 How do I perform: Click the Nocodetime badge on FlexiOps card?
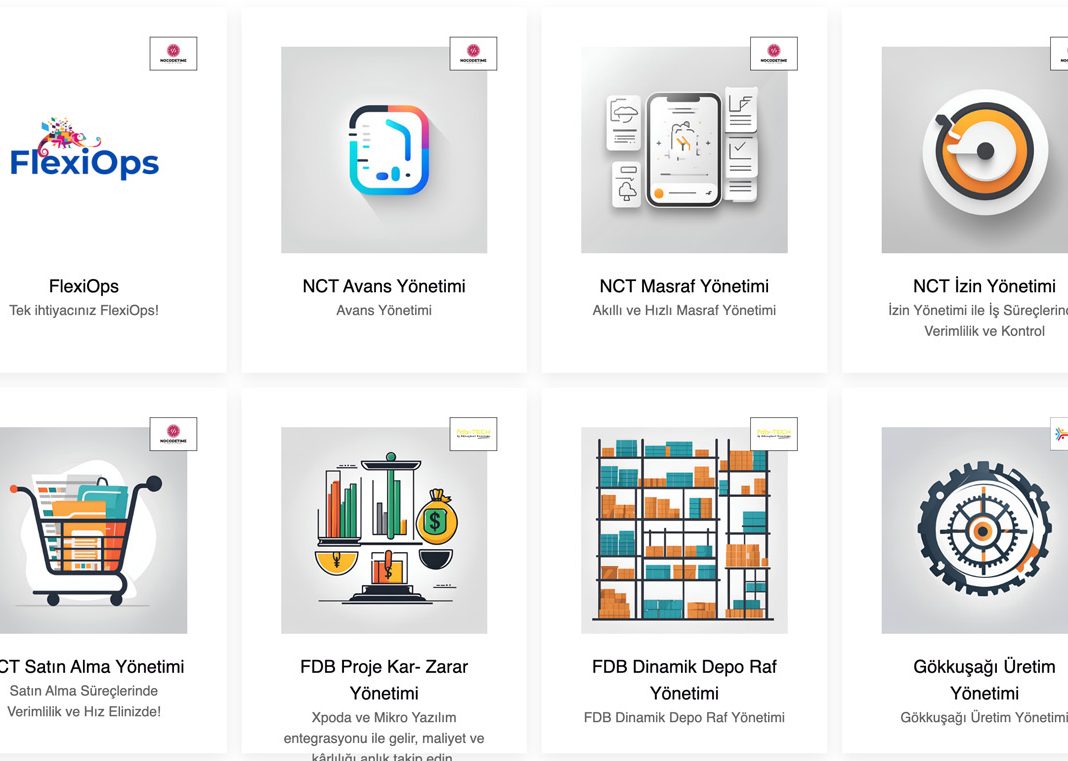[173, 54]
